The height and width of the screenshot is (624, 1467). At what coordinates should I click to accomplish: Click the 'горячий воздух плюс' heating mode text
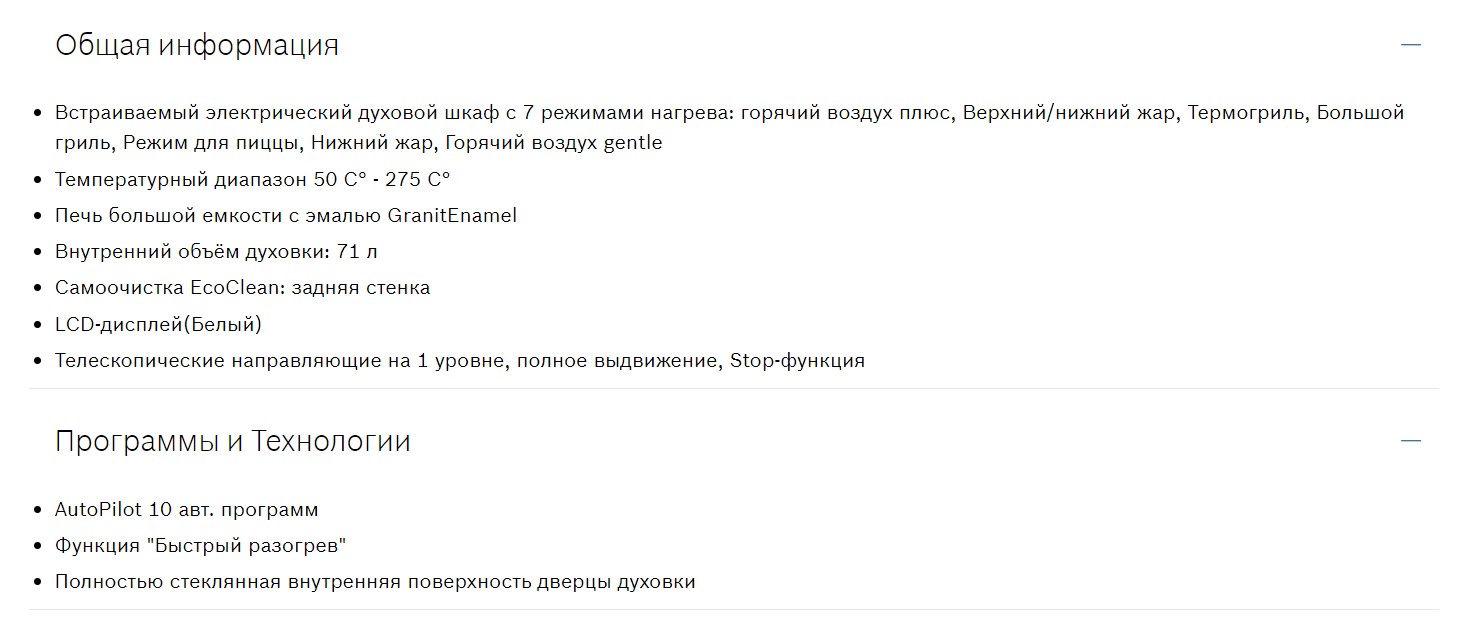point(846,113)
